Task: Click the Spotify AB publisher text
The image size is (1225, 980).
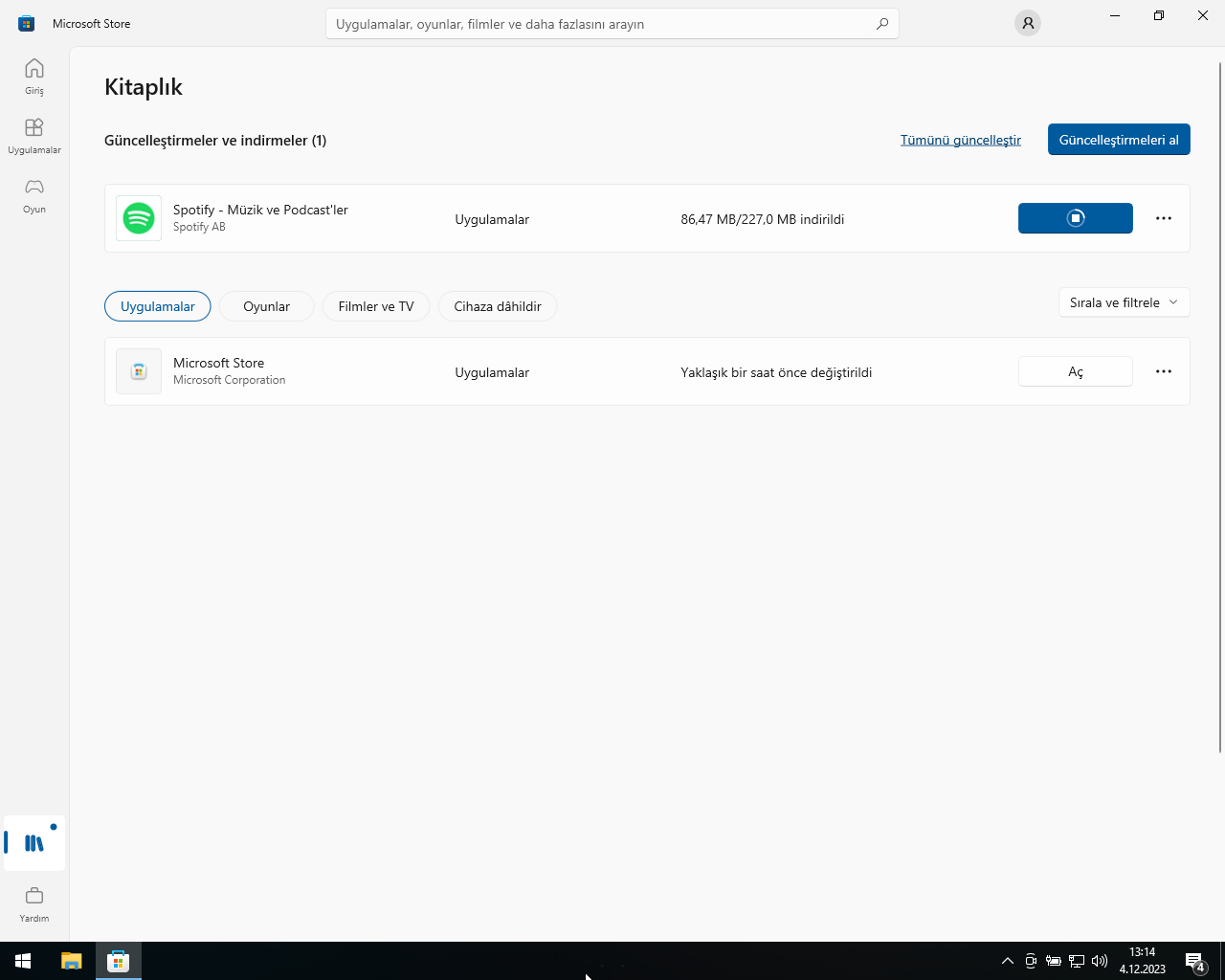Action: tap(199, 227)
